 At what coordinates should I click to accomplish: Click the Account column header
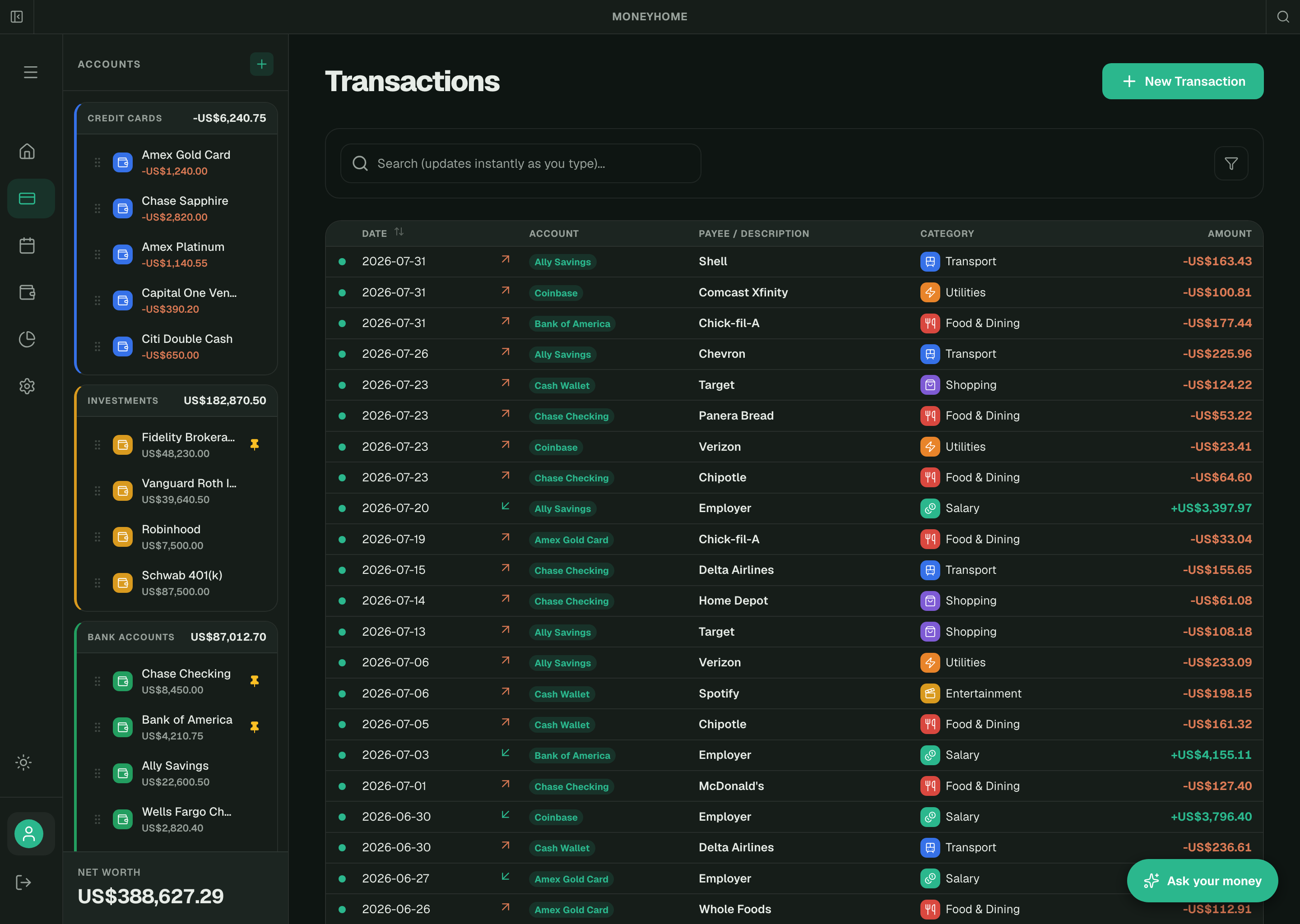tap(554, 234)
